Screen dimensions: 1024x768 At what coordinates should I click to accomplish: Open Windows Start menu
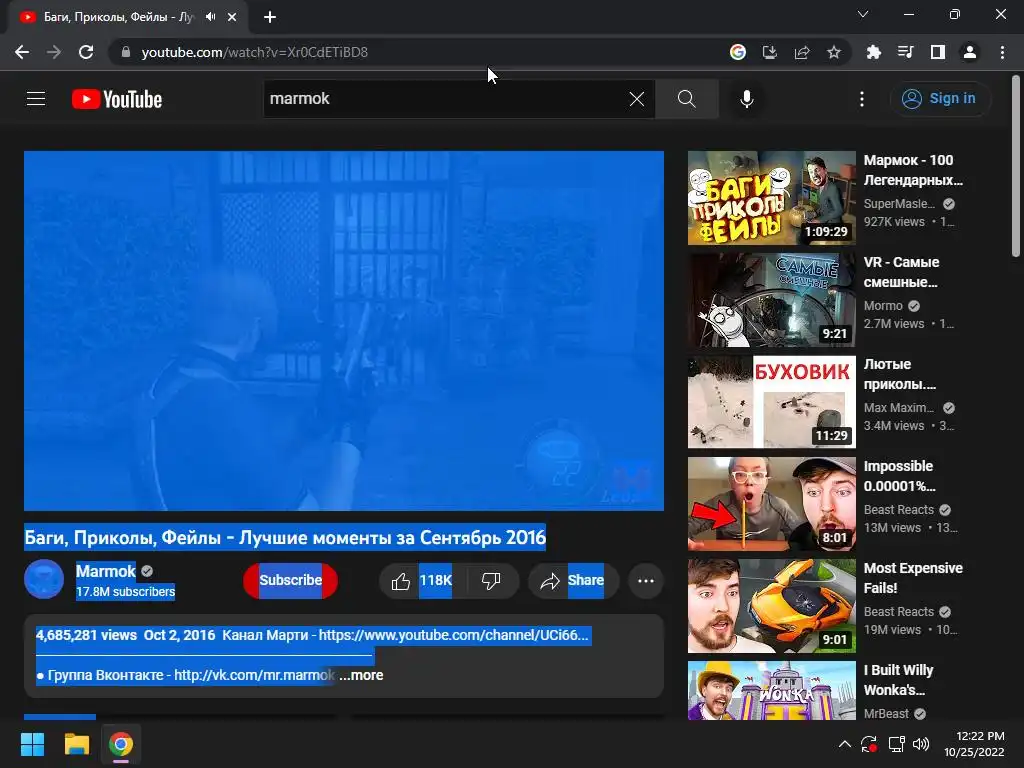(x=32, y=744)
